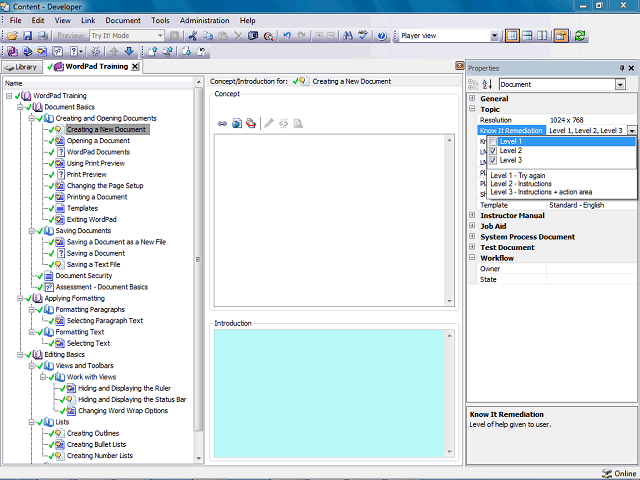Viewport: 640px width, 480px height.
Task: Click the blue down arrow move icon
Action: pyautogui.click(x=129, y=51)
